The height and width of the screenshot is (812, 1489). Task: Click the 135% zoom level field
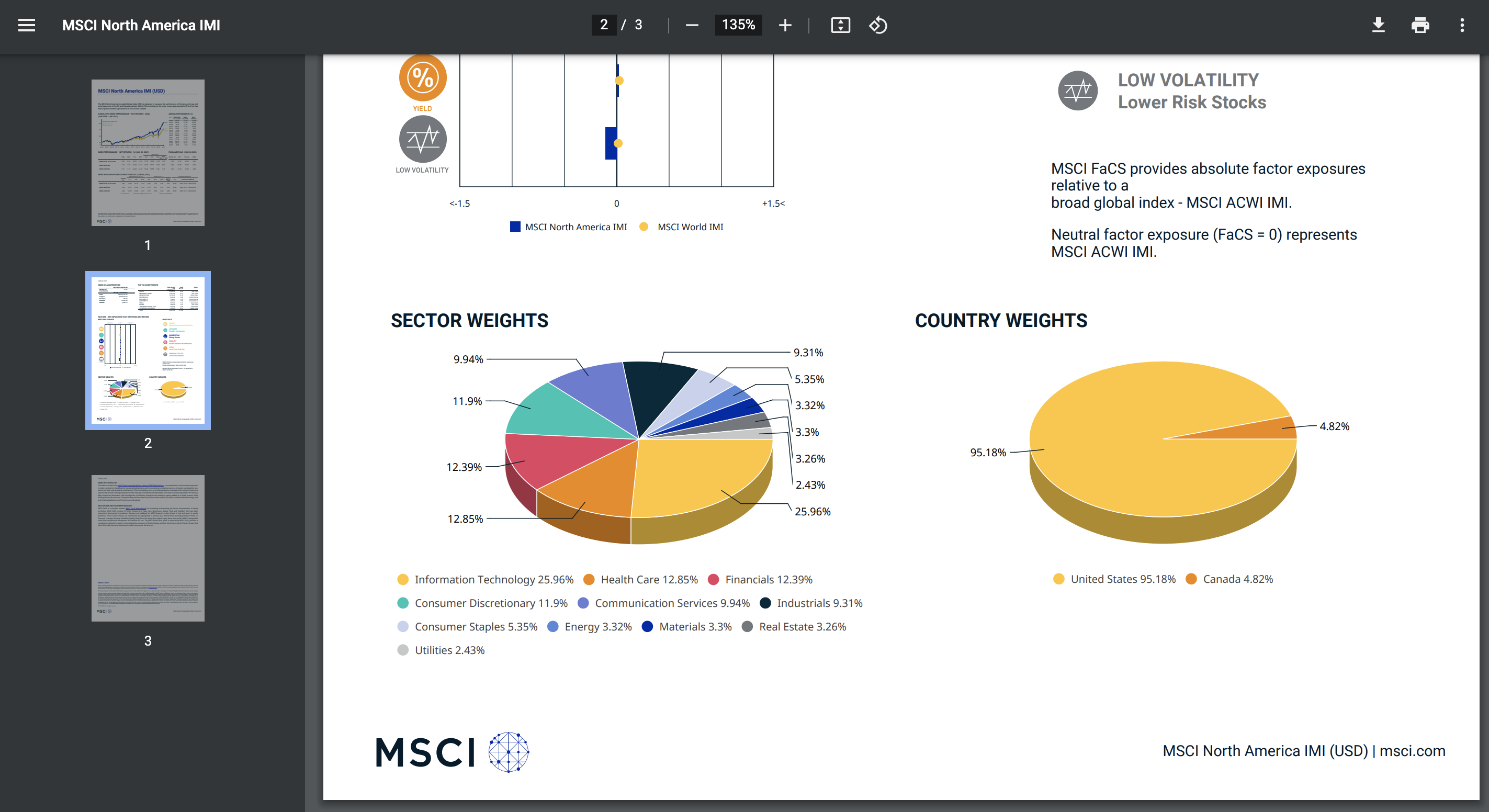[x=738, y=25]
